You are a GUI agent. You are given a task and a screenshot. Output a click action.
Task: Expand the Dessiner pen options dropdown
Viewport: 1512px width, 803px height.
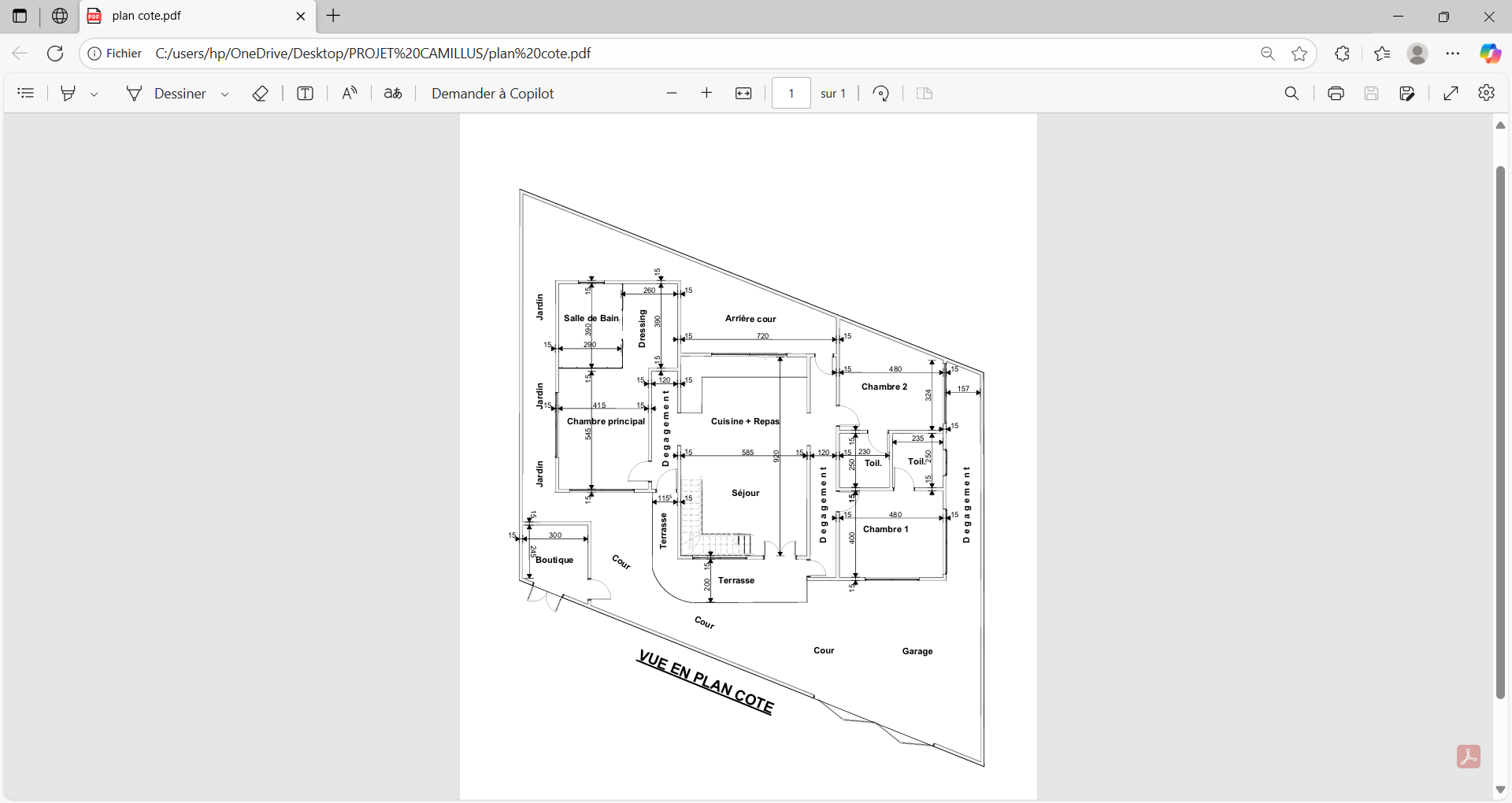(225, 94)
